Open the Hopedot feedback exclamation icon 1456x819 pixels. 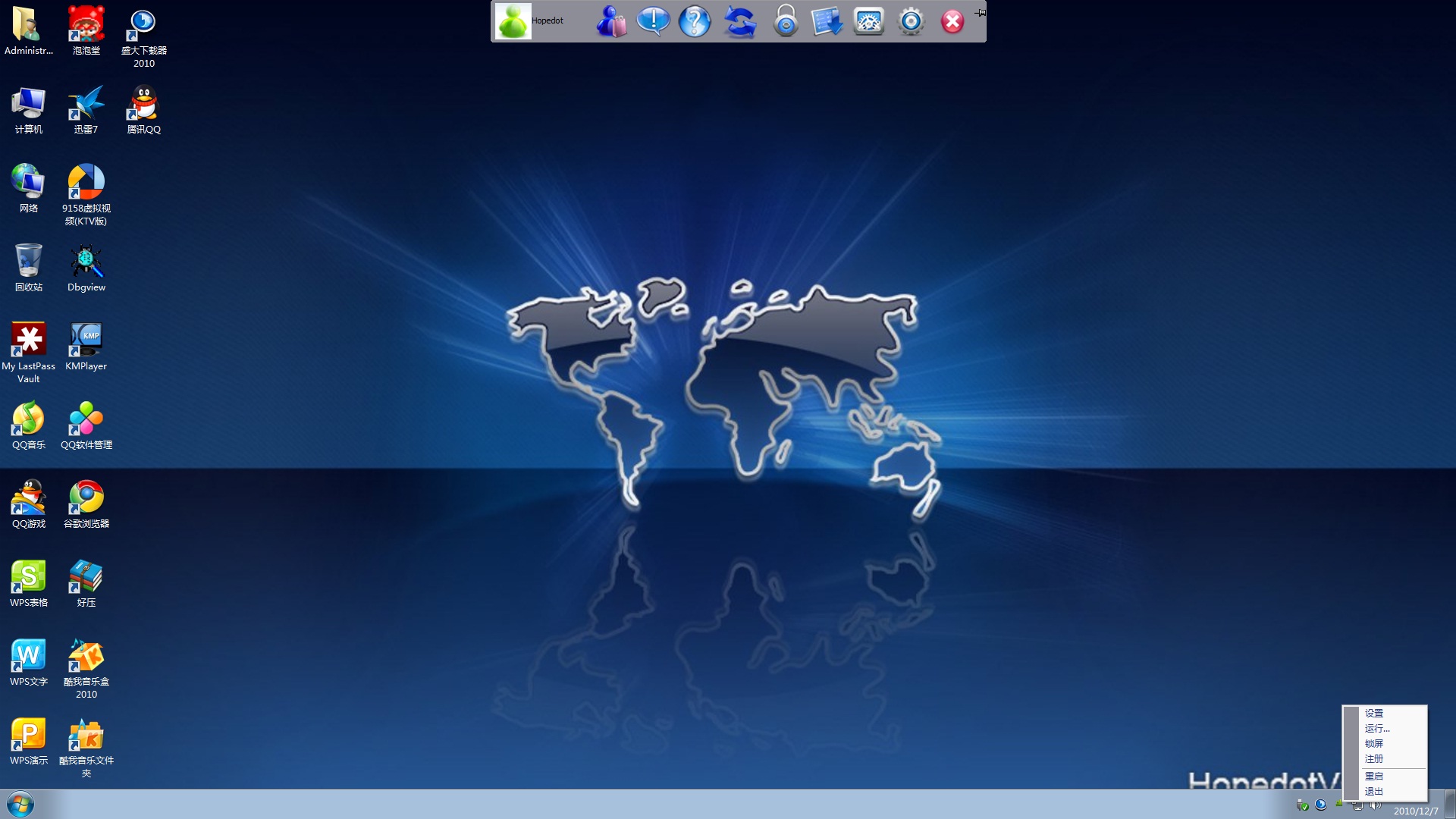653,22
